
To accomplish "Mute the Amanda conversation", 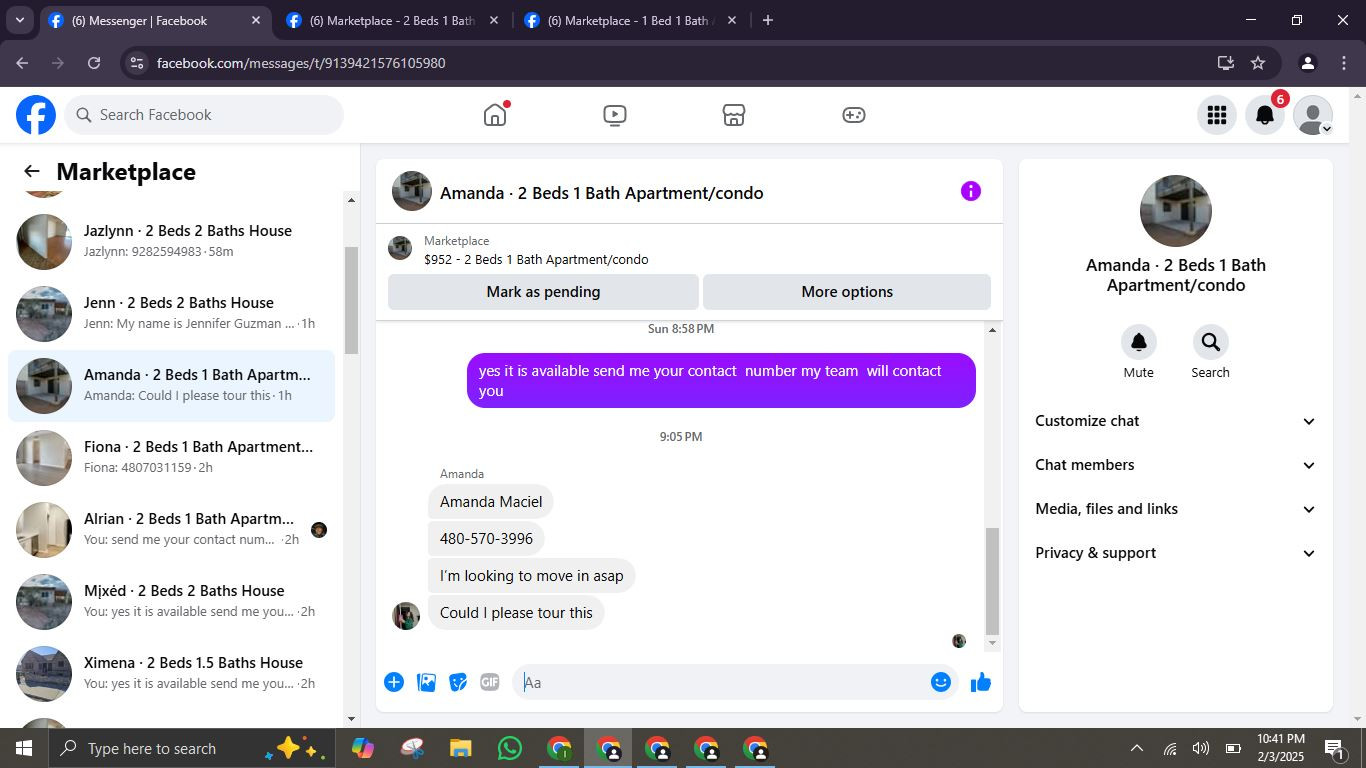I will [1138, 343].
